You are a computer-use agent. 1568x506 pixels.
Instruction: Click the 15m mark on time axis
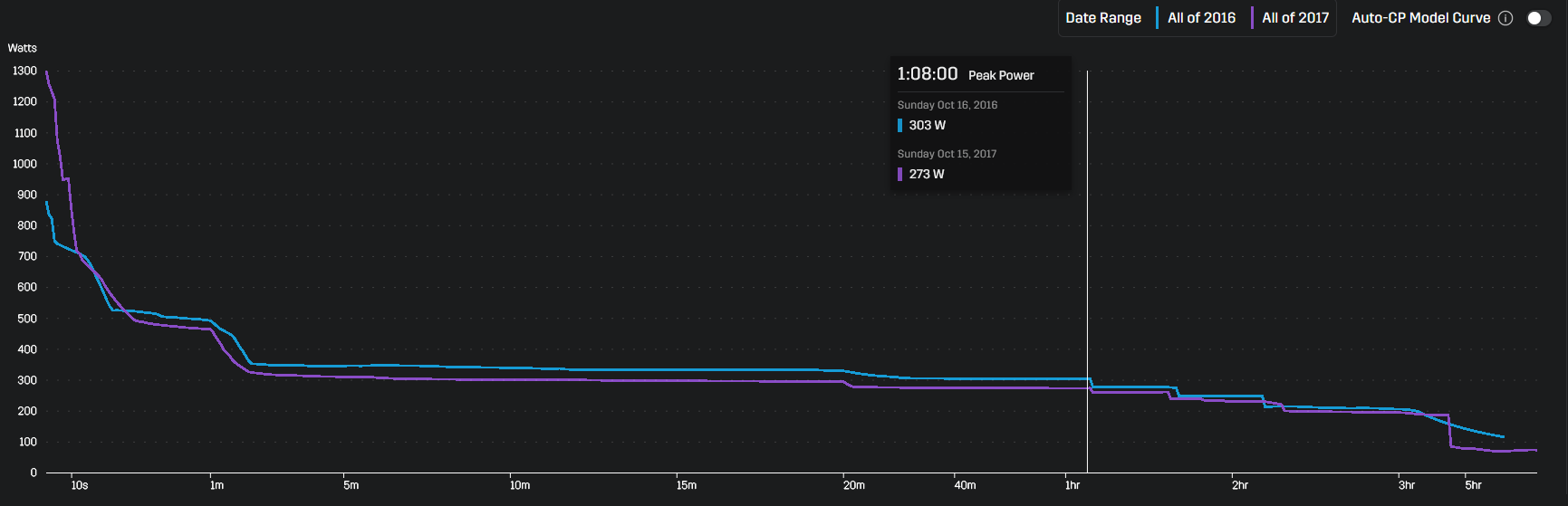tap(686, 486)
